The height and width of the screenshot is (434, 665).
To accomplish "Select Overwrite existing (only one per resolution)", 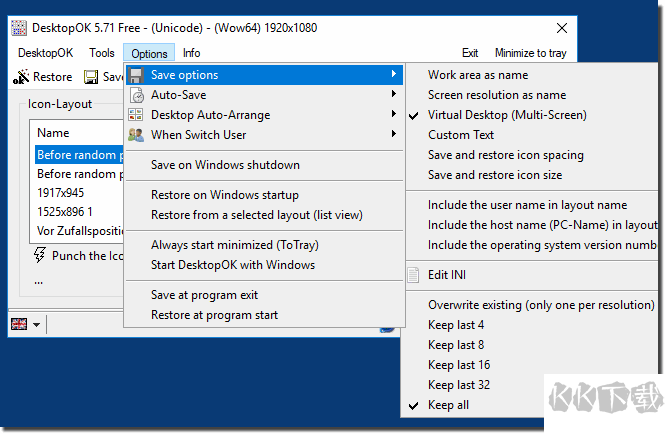I will (532, 305).
